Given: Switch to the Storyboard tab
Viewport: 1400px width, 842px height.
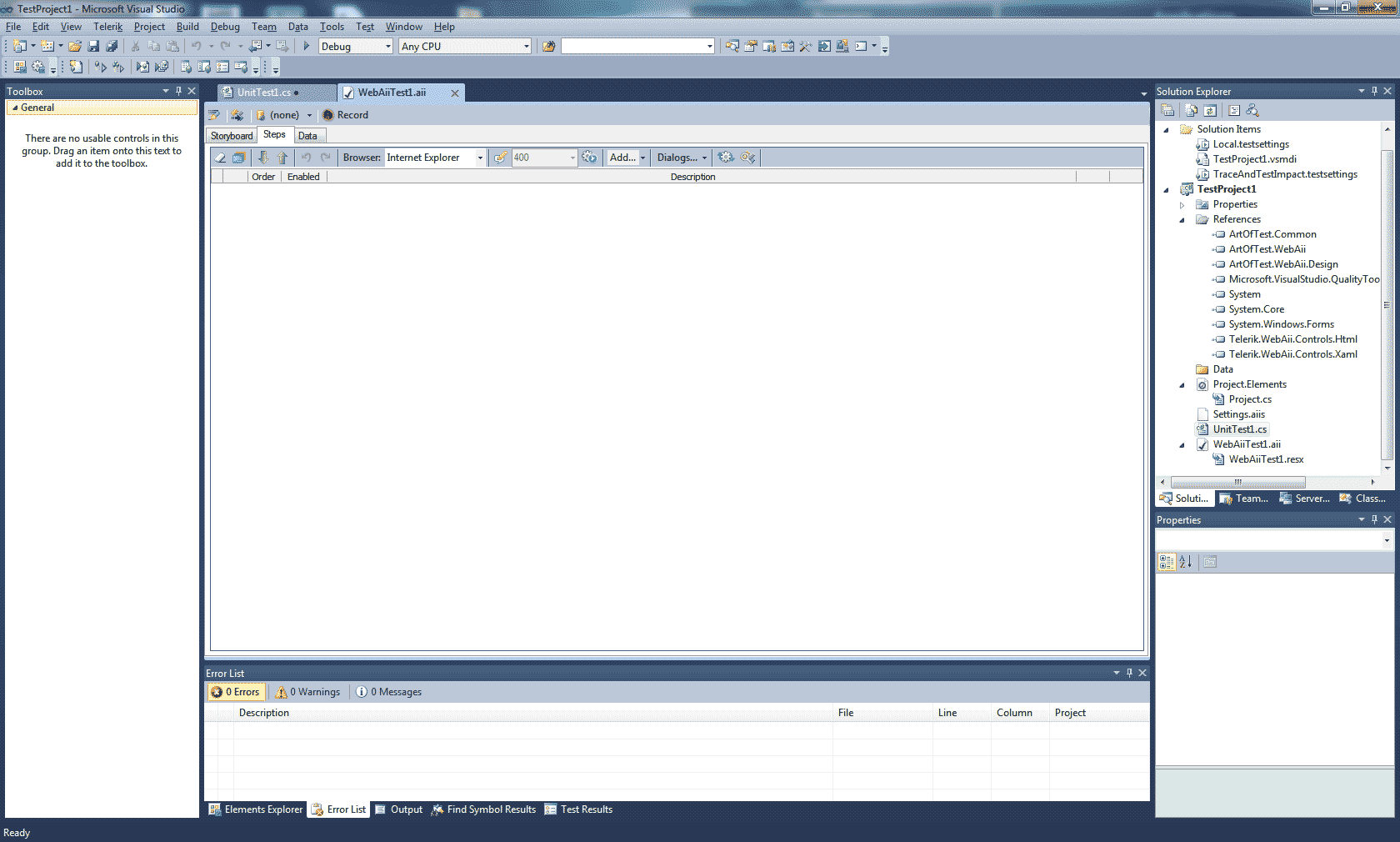Looking at the screenshot, I should [x=232, y=136].
